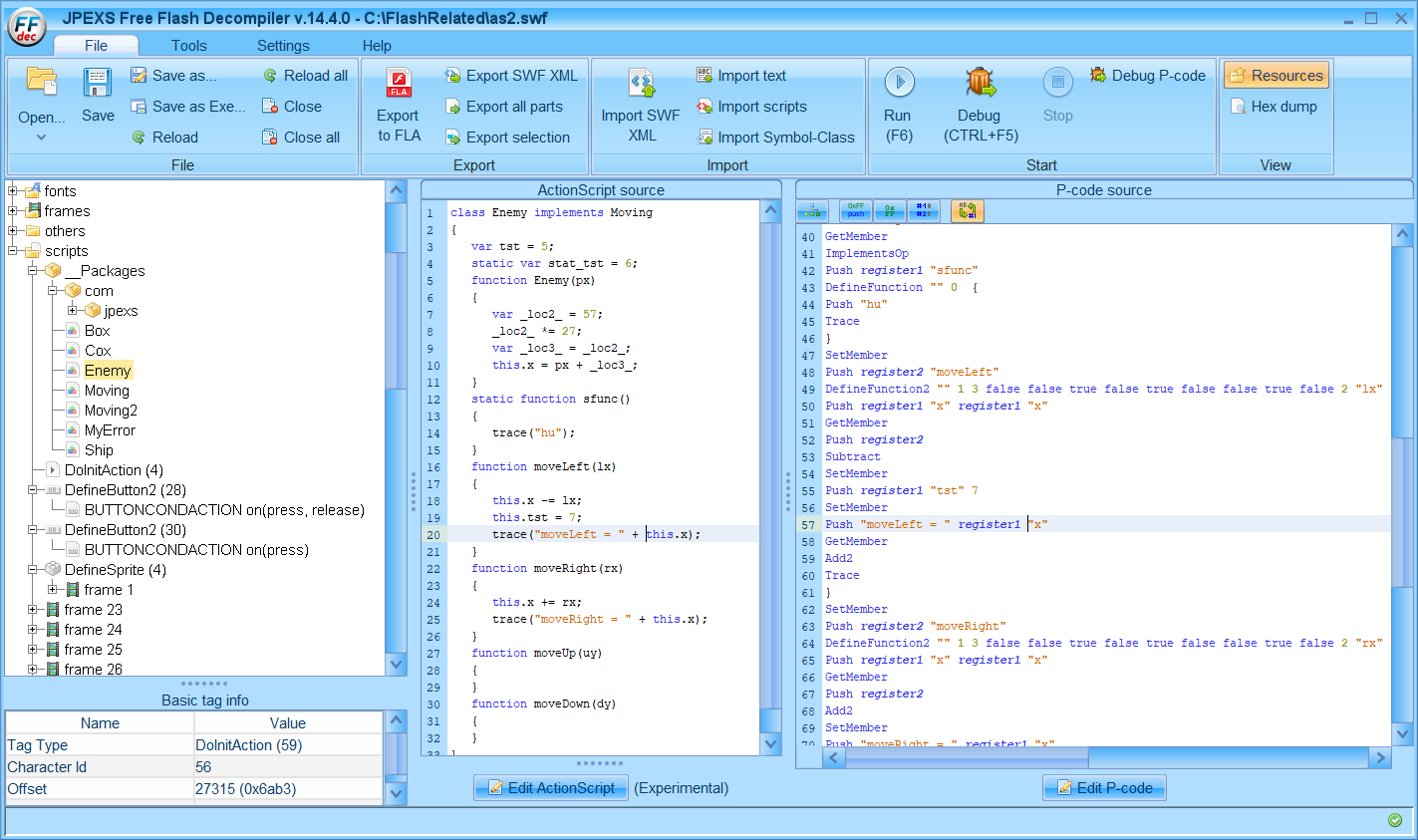Click Export selection
This screenshot has width=1418, height=840.
507,138
